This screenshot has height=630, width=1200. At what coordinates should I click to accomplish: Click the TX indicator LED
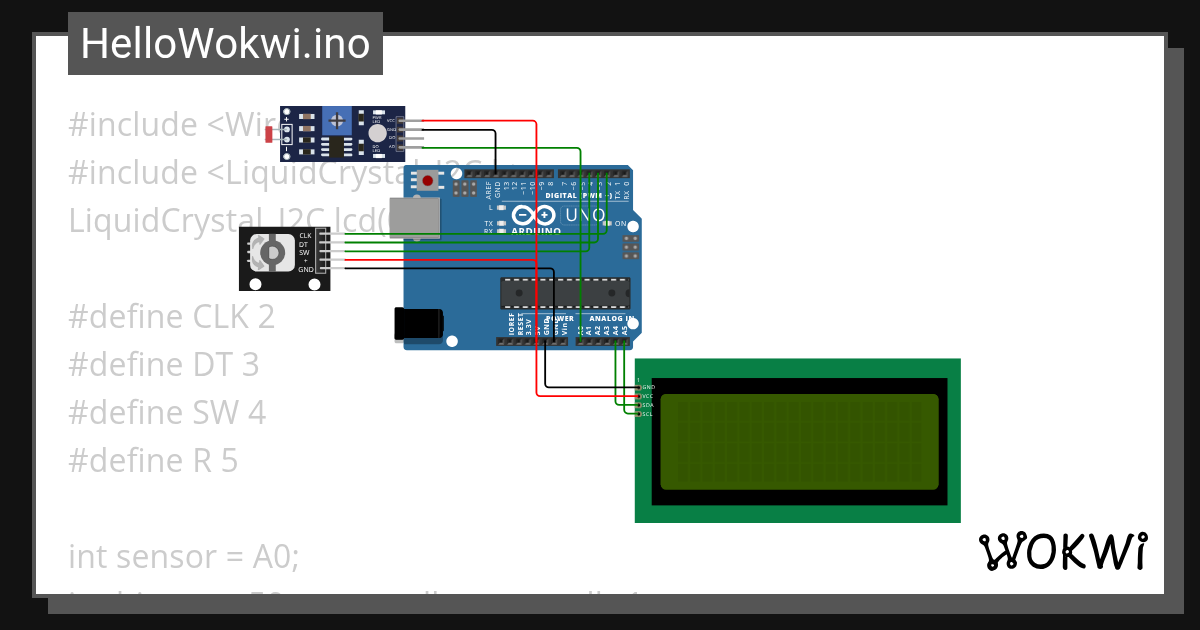pyautogui.click(x=500, y=223)
